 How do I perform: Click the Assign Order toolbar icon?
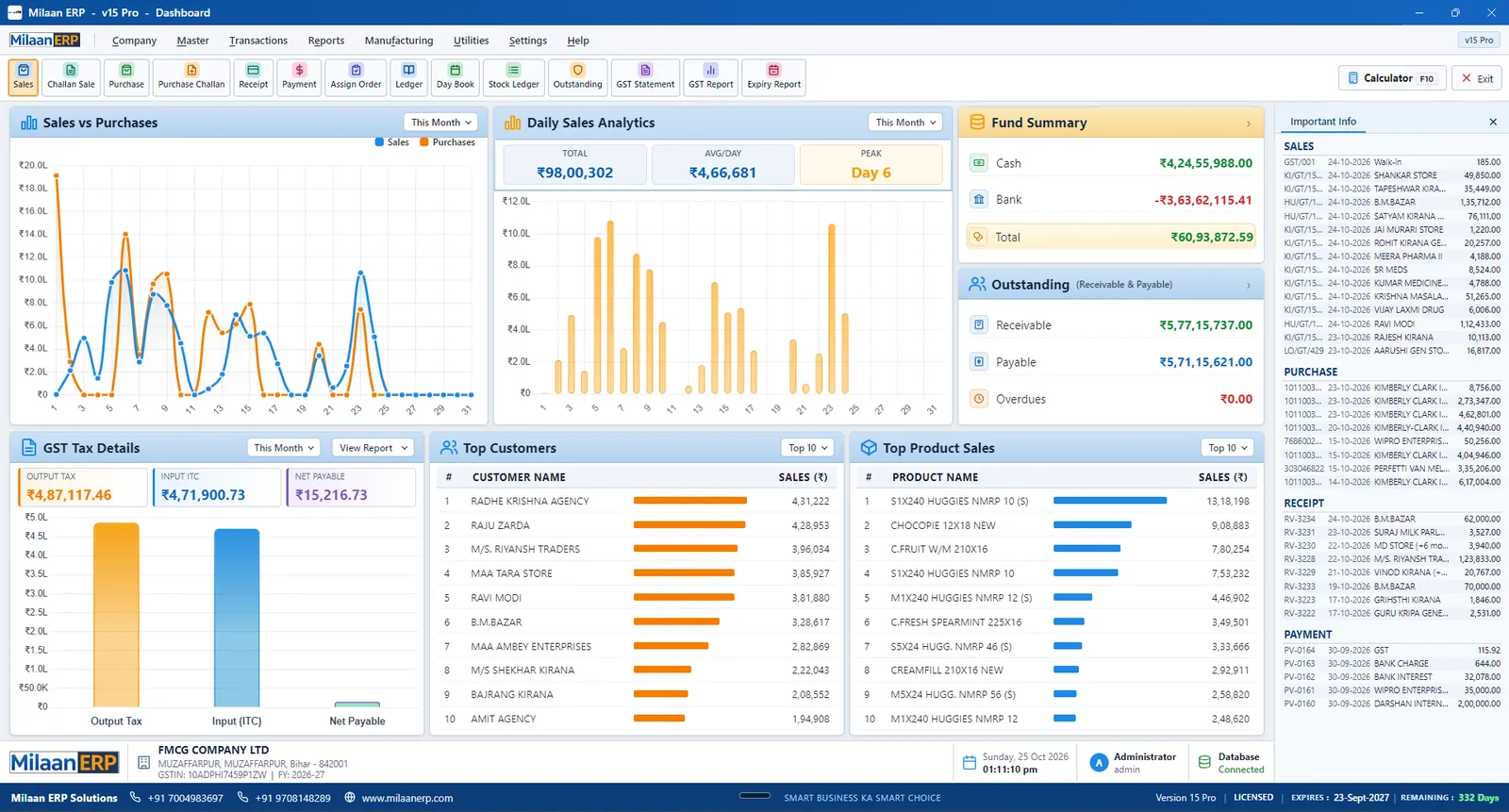(356, 77)
